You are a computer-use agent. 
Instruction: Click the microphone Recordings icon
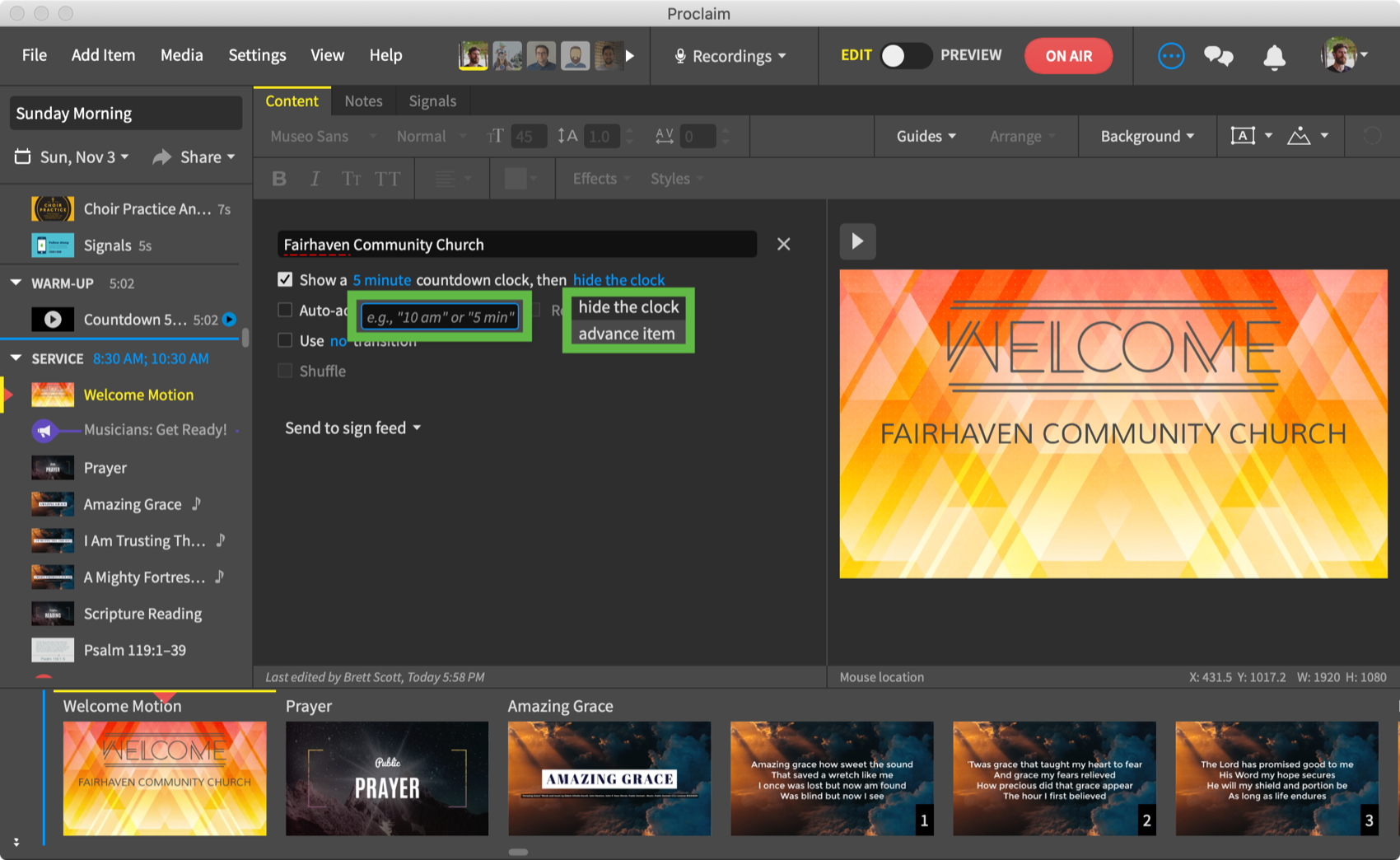pos(680,56)
